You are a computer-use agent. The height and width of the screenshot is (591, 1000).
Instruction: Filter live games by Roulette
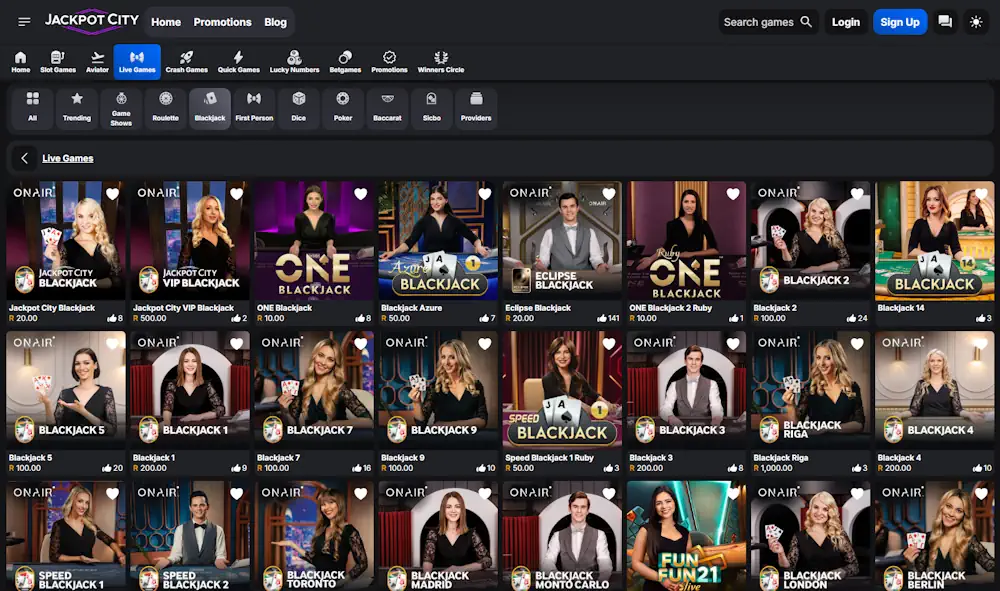[166, 108]
